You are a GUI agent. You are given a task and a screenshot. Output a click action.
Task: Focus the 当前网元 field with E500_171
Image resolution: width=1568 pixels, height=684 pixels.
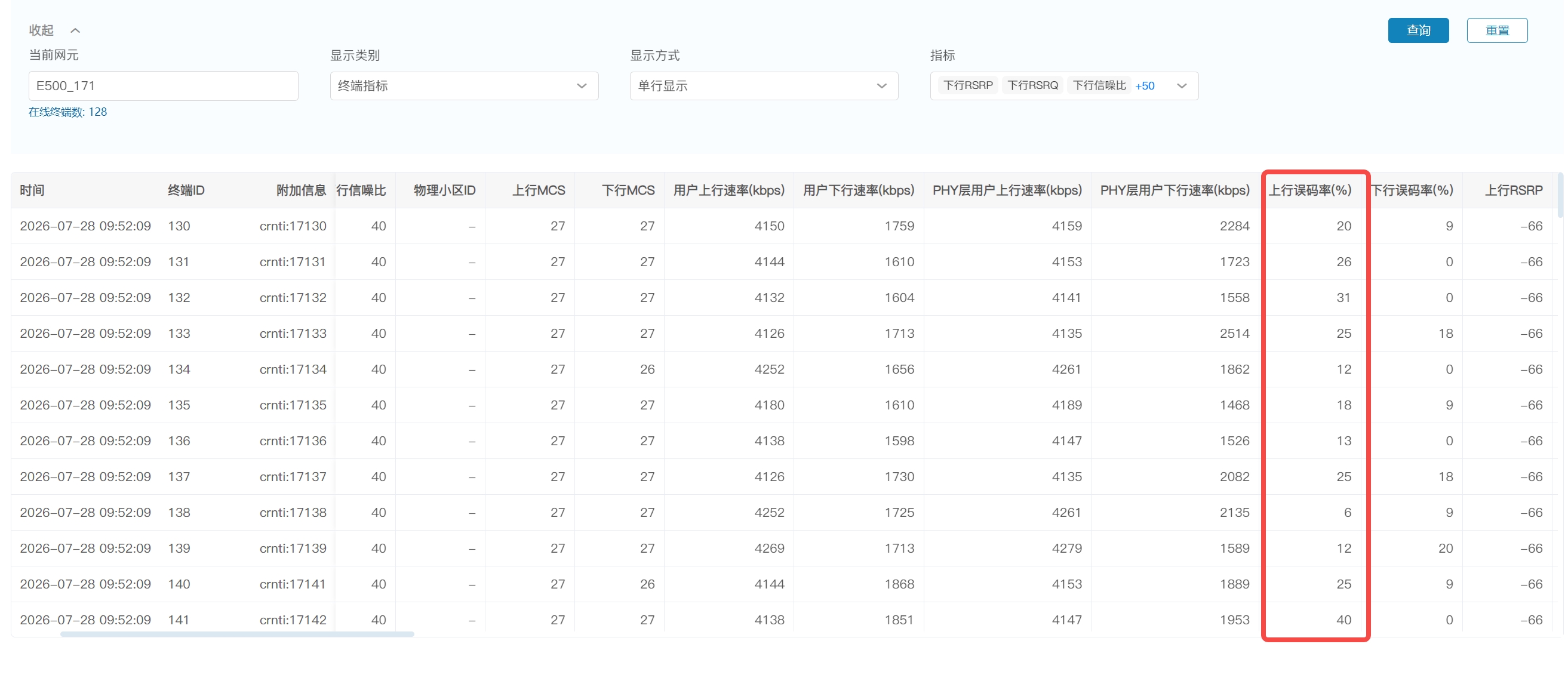(163, 86)
